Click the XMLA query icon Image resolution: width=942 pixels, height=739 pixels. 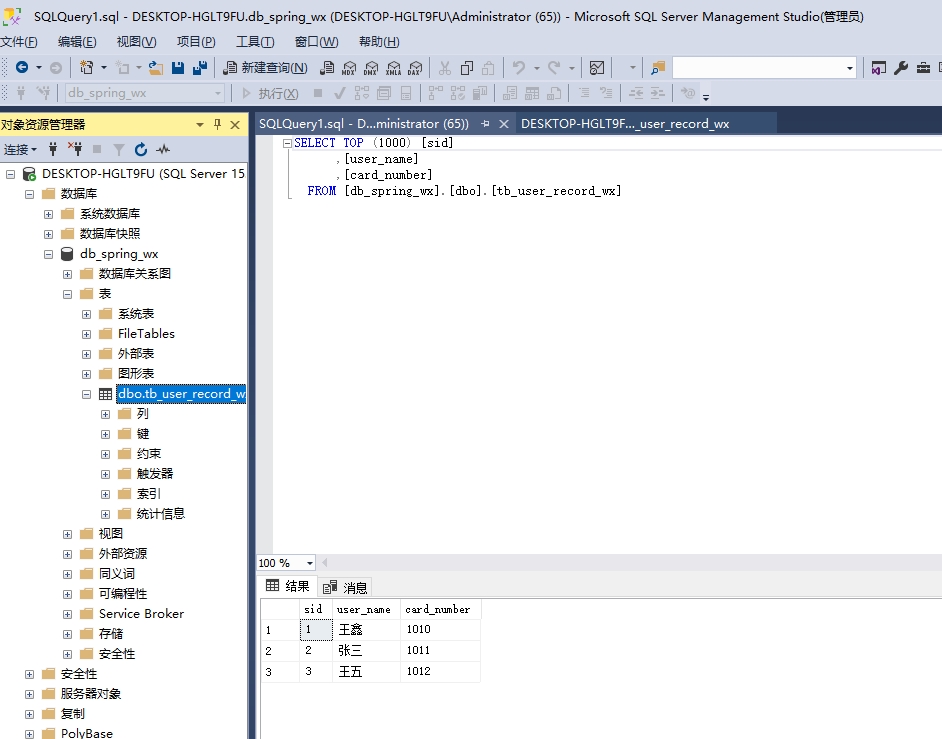click(394, 68)
